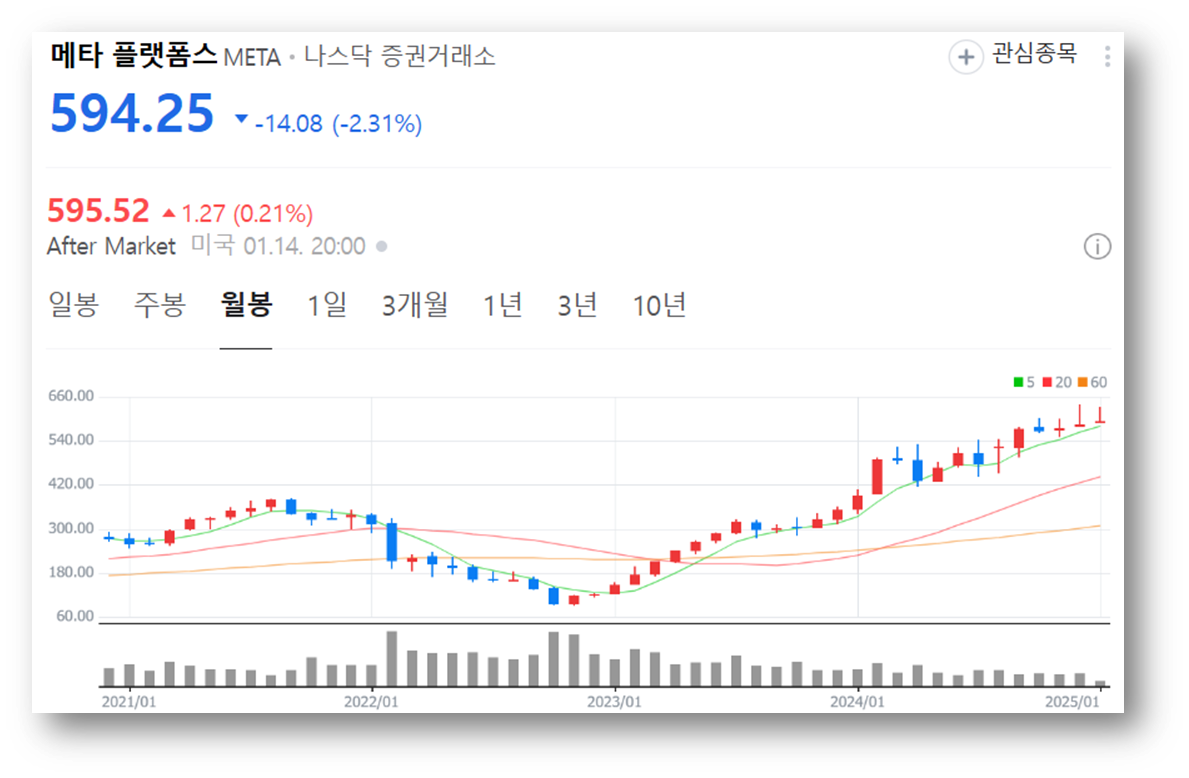Click the 2024/01 x-axis date label
Viewport: 1189px width, 778px height.
pos(857,701)
